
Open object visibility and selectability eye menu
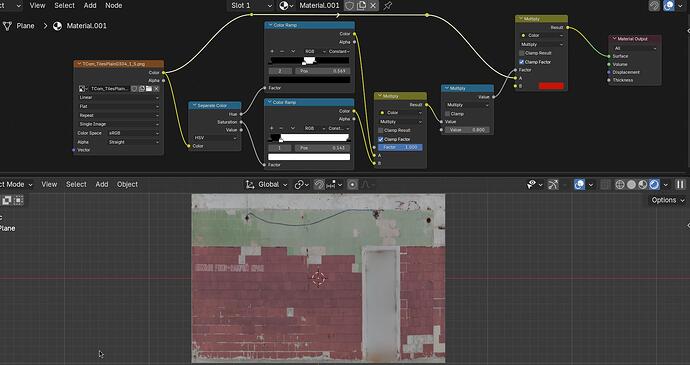(x=534, y=184)
